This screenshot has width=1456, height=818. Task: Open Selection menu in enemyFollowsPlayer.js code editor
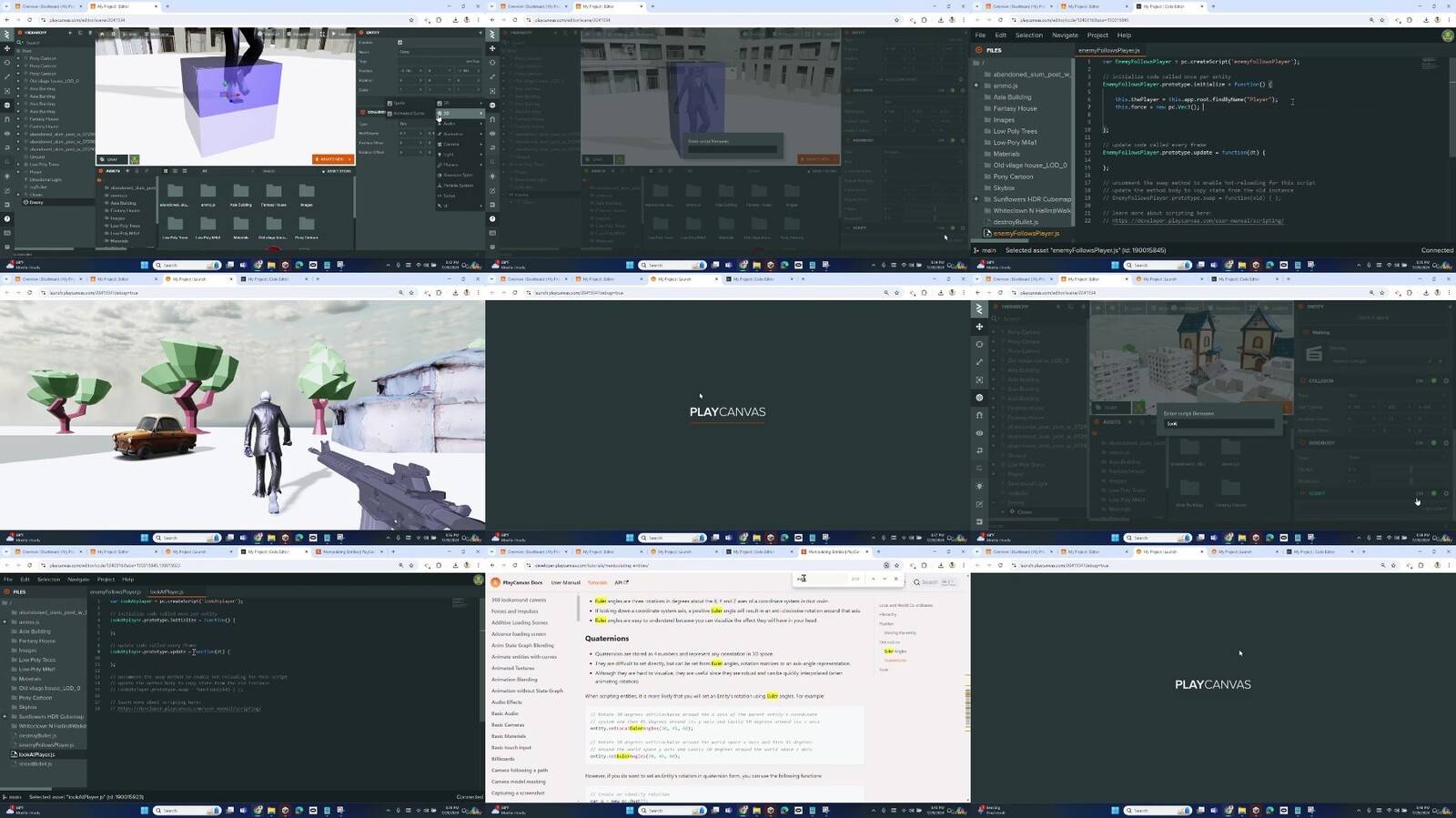pyautogui.click(x=1028, y=35)
